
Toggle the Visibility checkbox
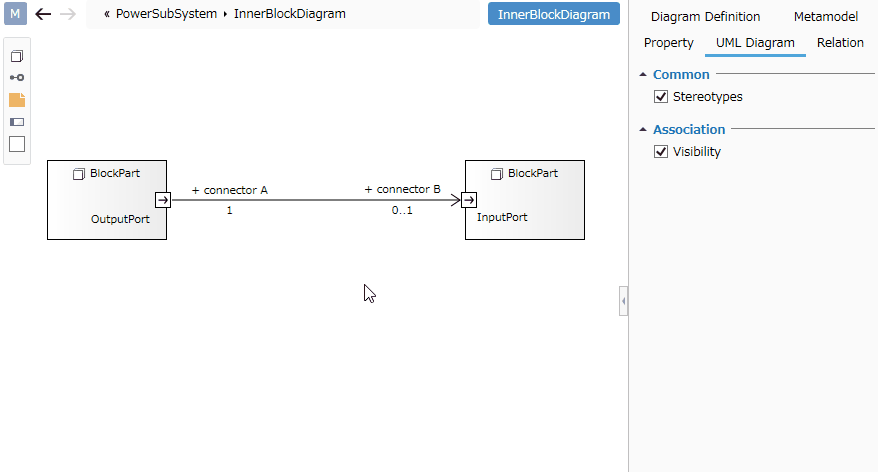point(661,152)
